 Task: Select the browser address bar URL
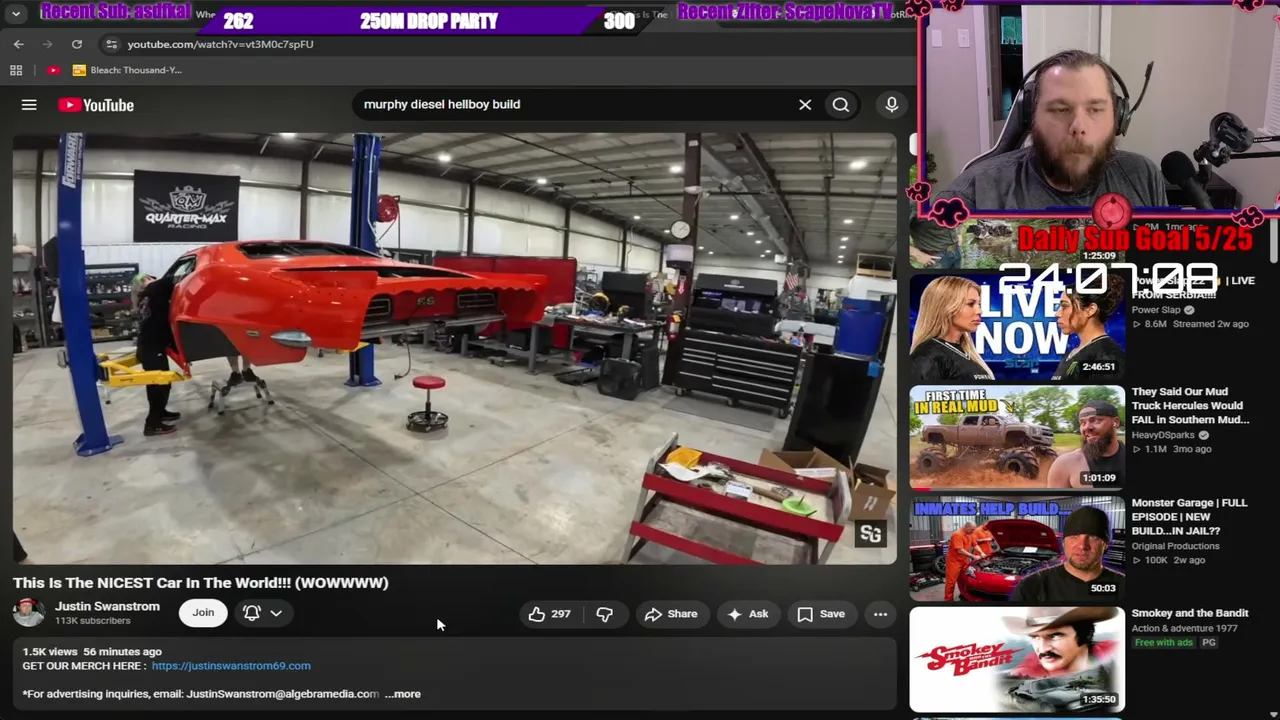pos(220,44)
